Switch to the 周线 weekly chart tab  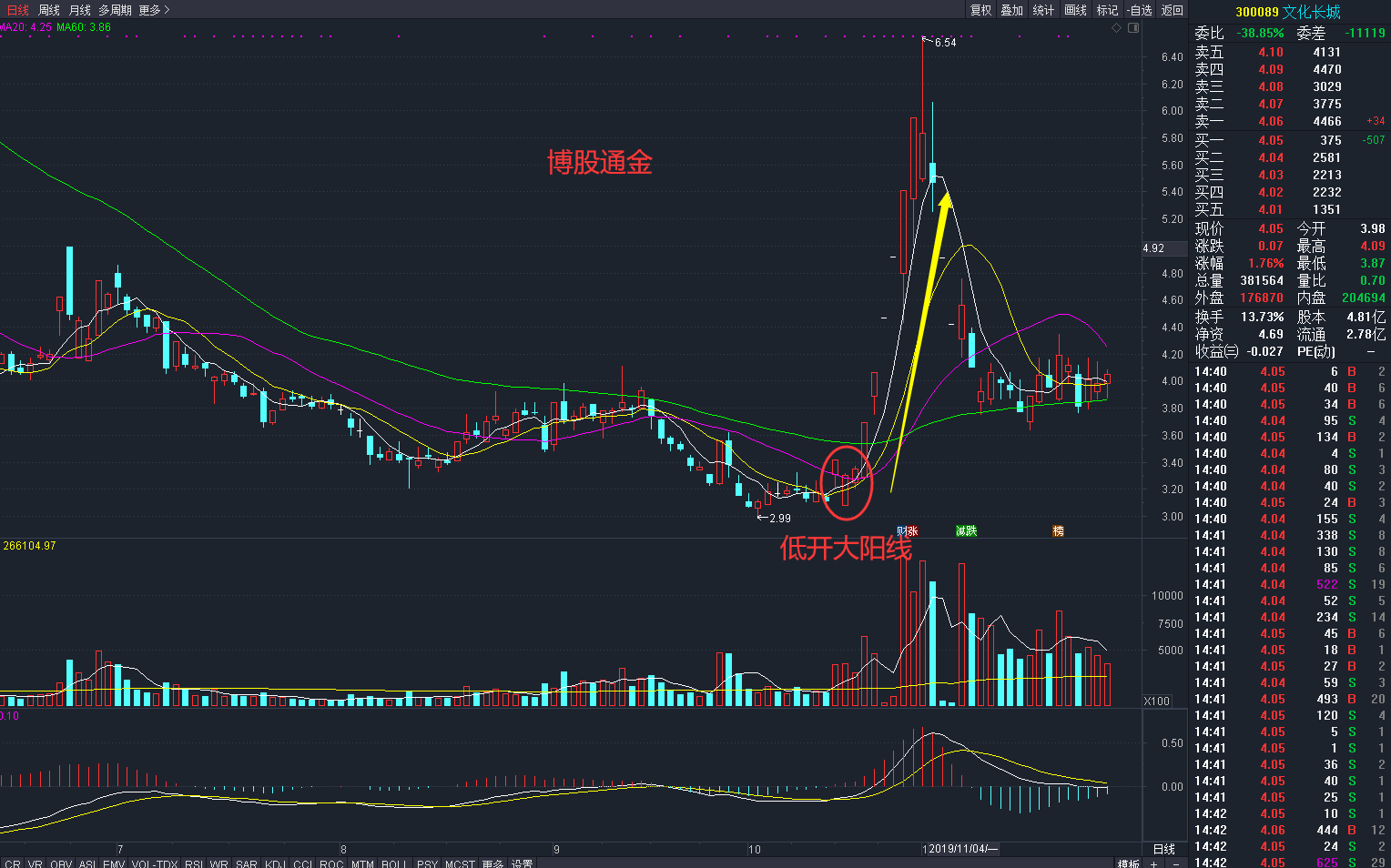point(49,10)
